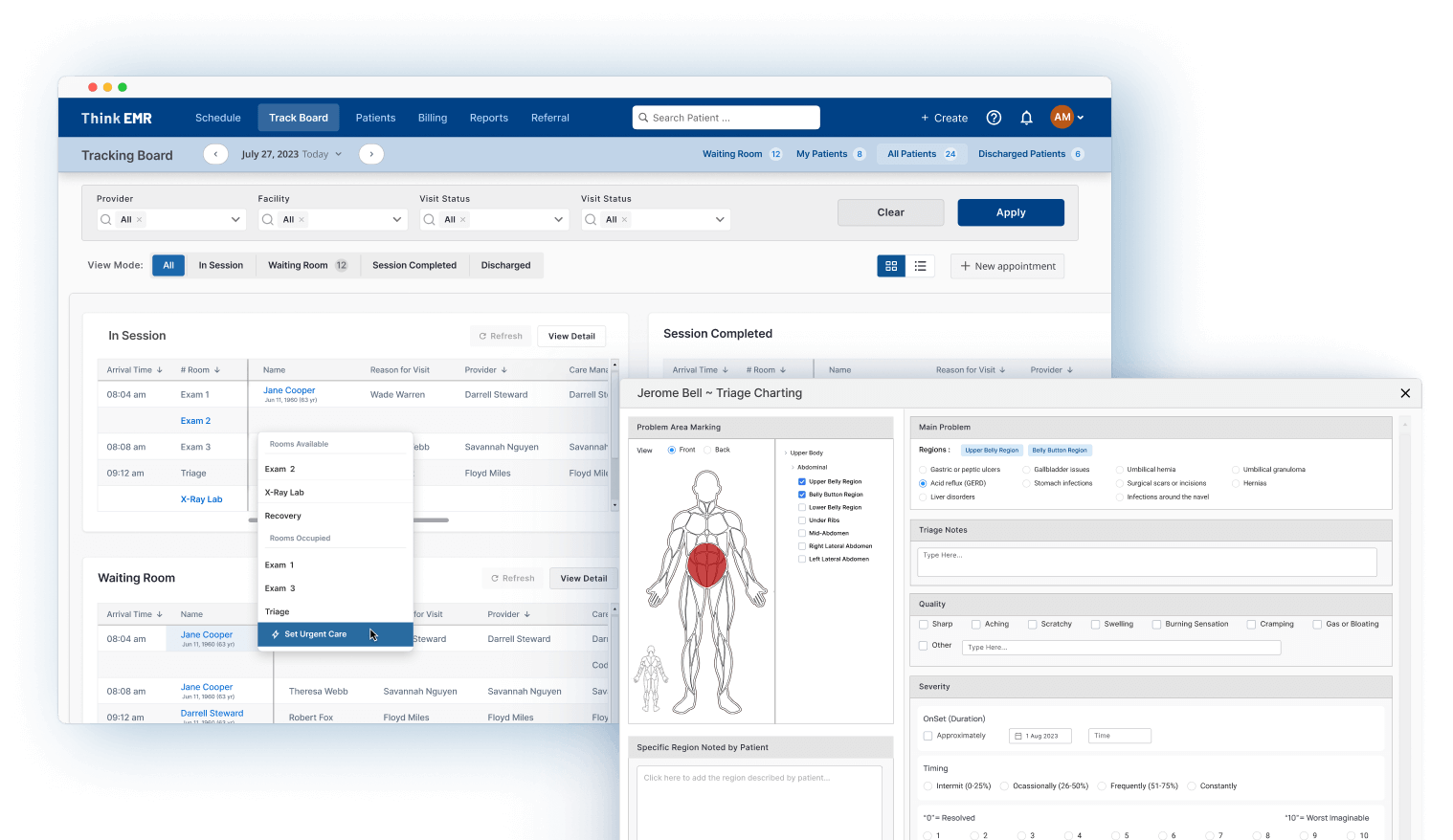Viewport: 1453px width, 840px height.
Task: Click the small body thumbnail figure
Action: point(651,678)
